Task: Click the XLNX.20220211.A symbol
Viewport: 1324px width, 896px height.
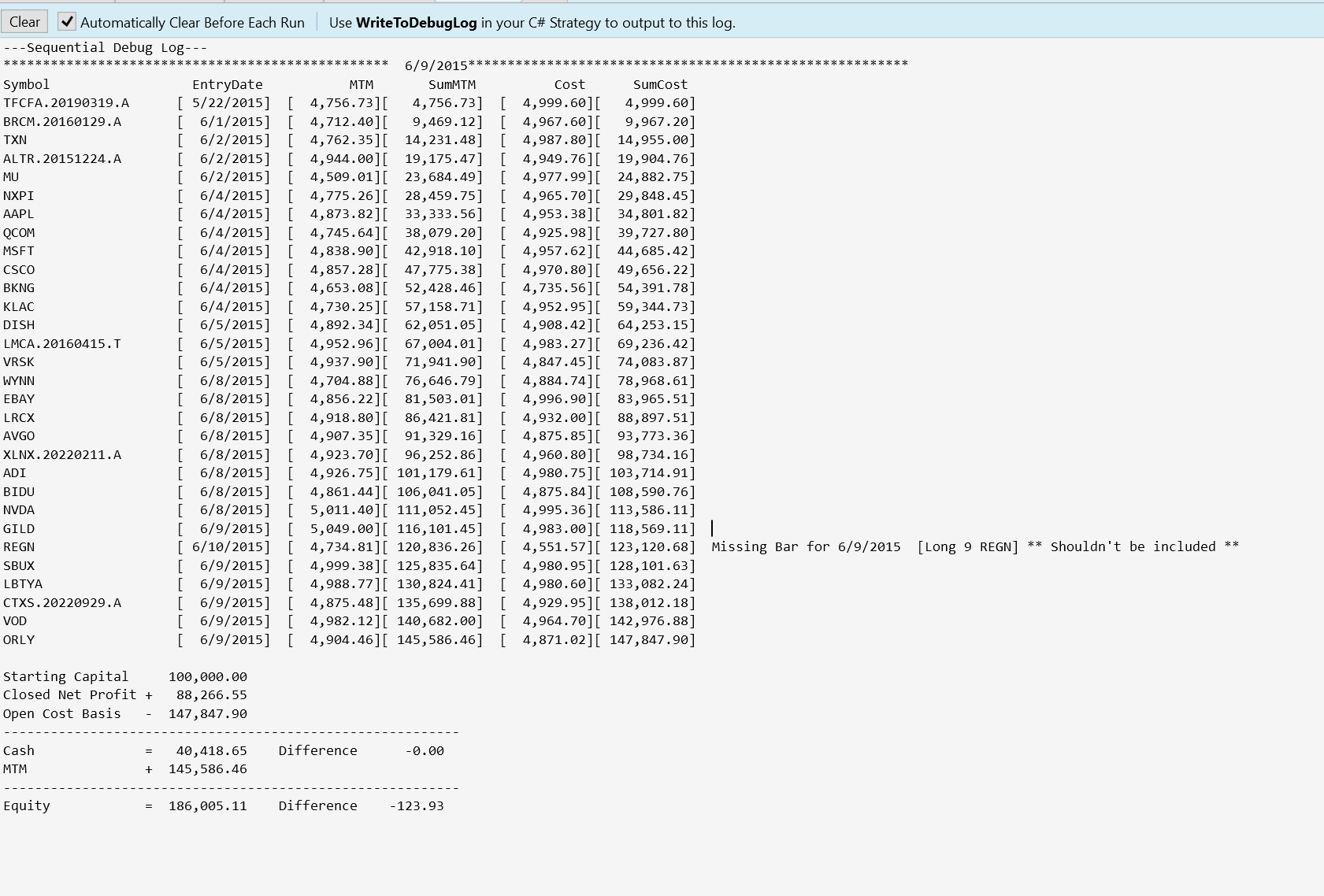Action: click(62, 455)
